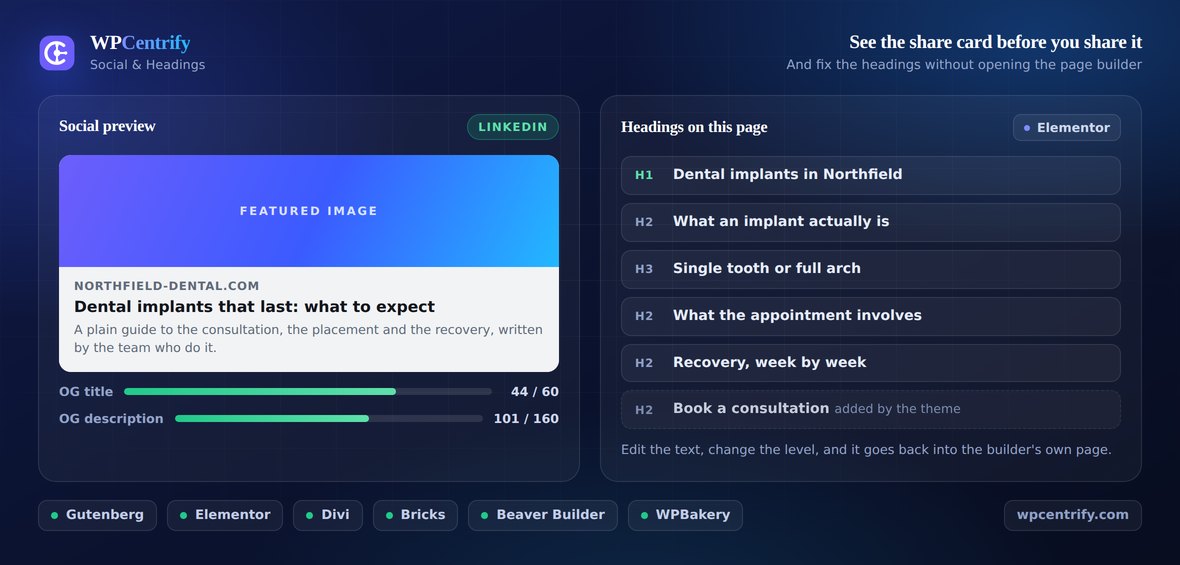Select the 'Recovery, week by week' heading
Image resolution: width=1180 pixels, height=565 pixels.
[769, 363]
